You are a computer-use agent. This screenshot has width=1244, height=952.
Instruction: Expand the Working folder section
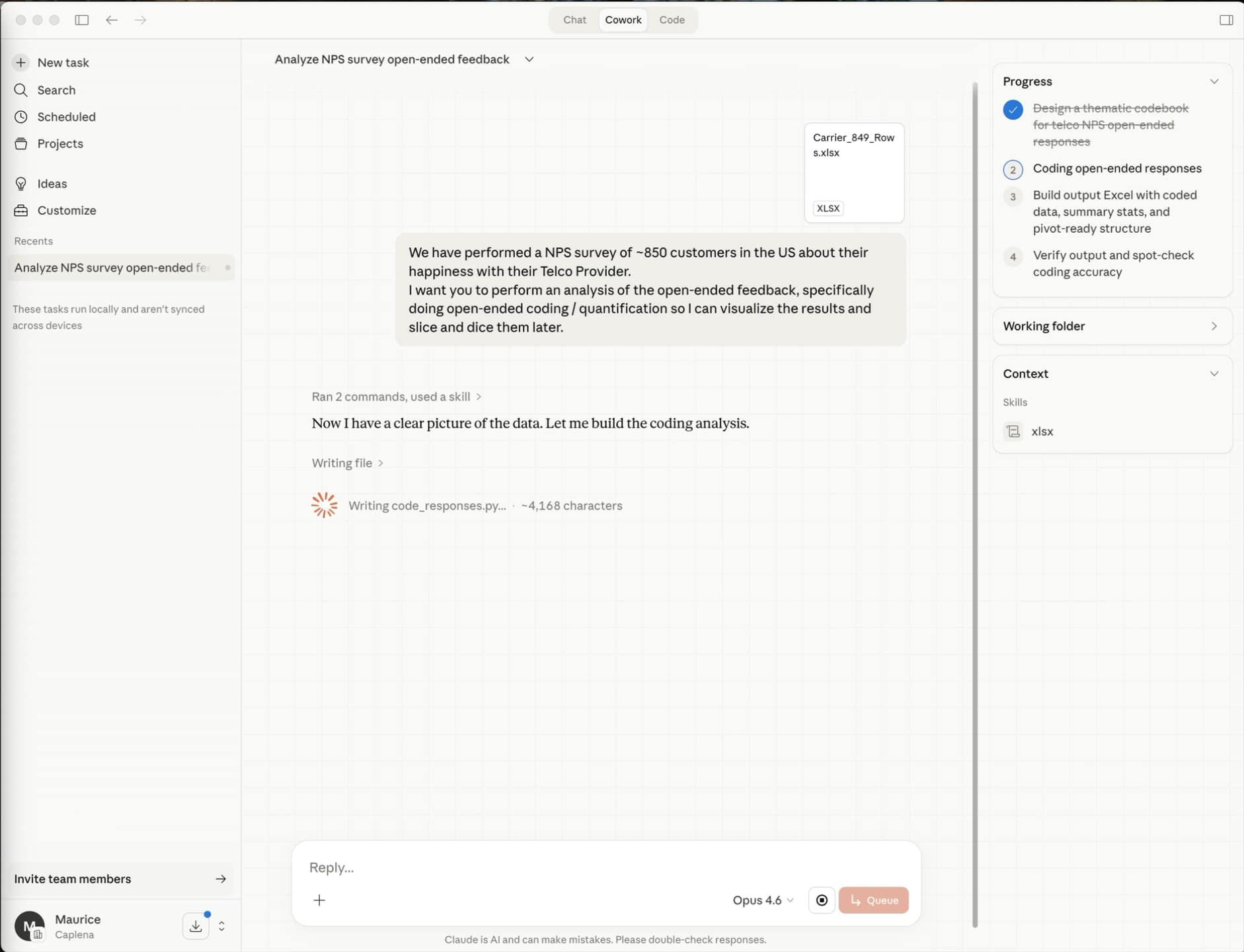point(1112,326)
